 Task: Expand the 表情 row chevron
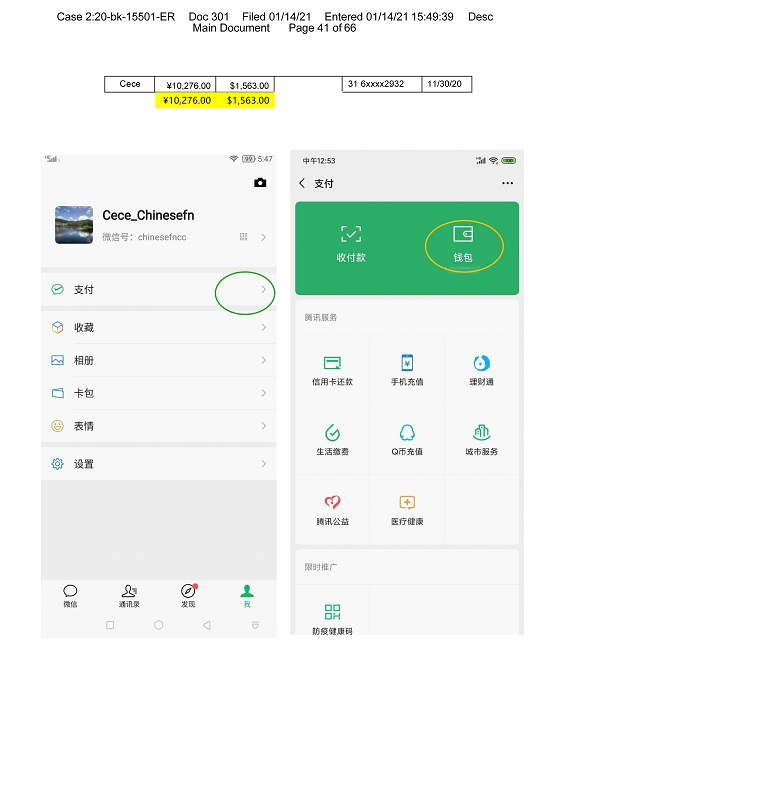[x=263, y=426]
